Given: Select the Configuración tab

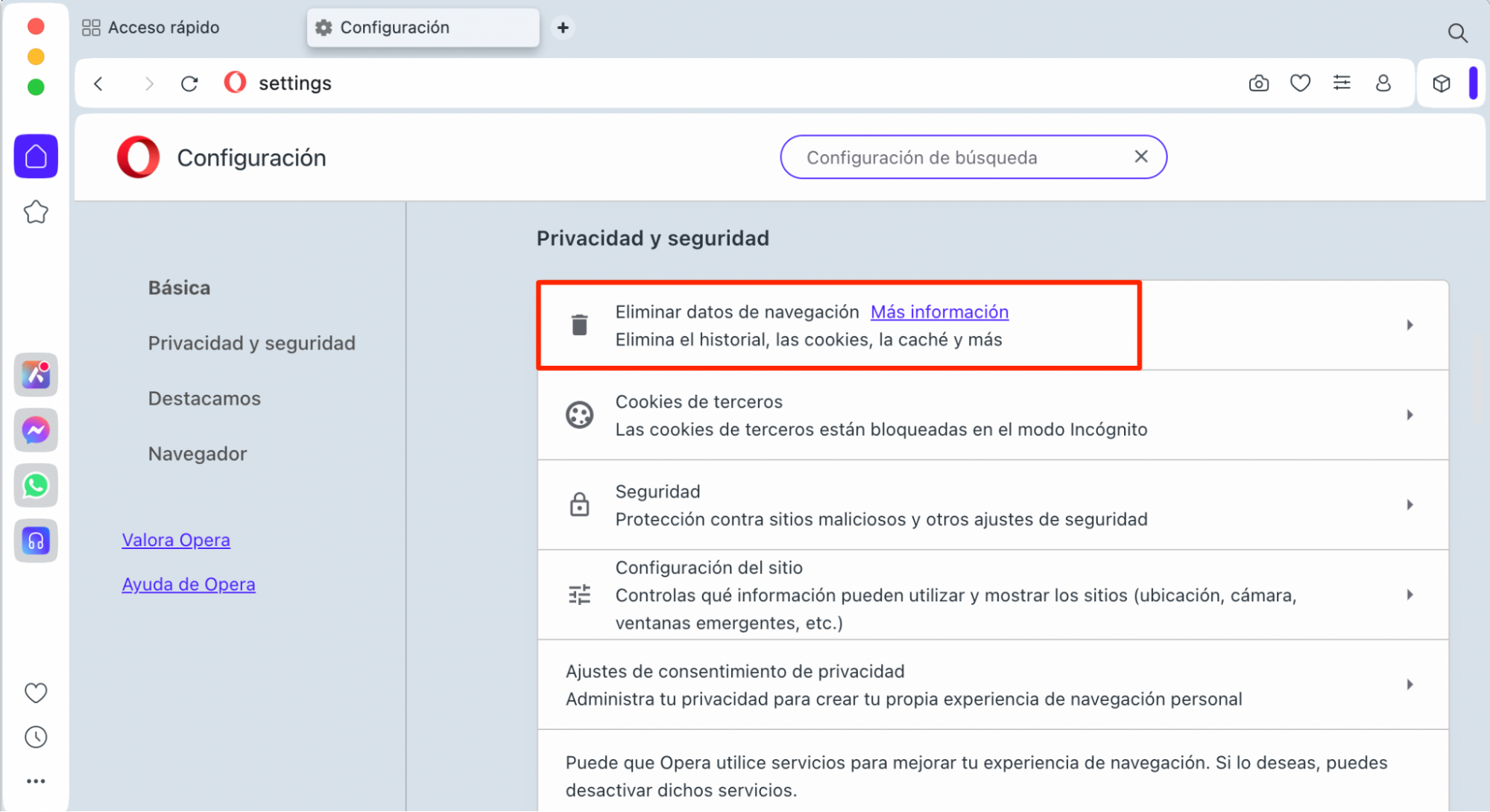Looking at the screenshot, I should [422, 27].
